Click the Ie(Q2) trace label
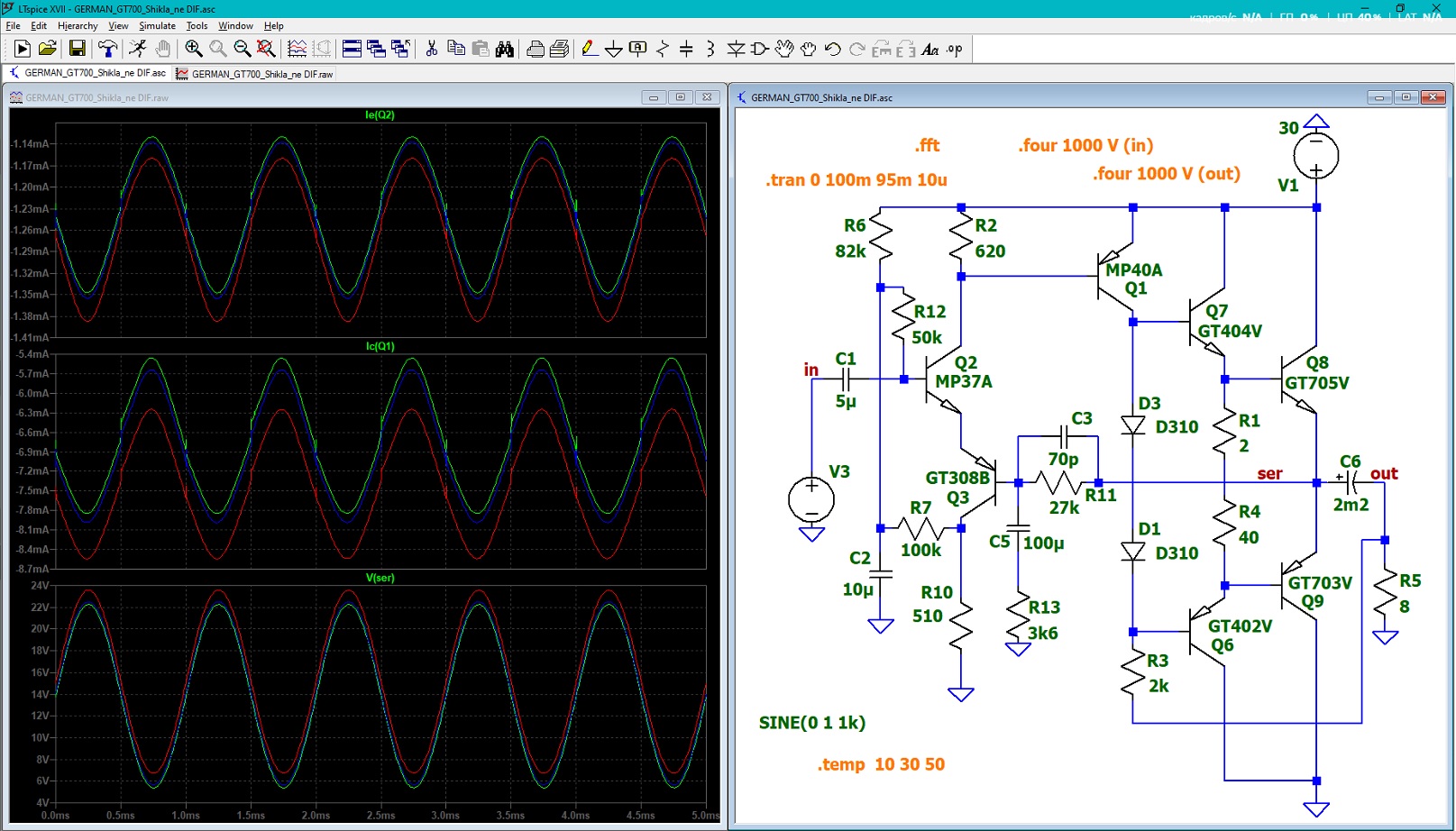Viewport: 1456px width, 831px height. pos(380,114)
